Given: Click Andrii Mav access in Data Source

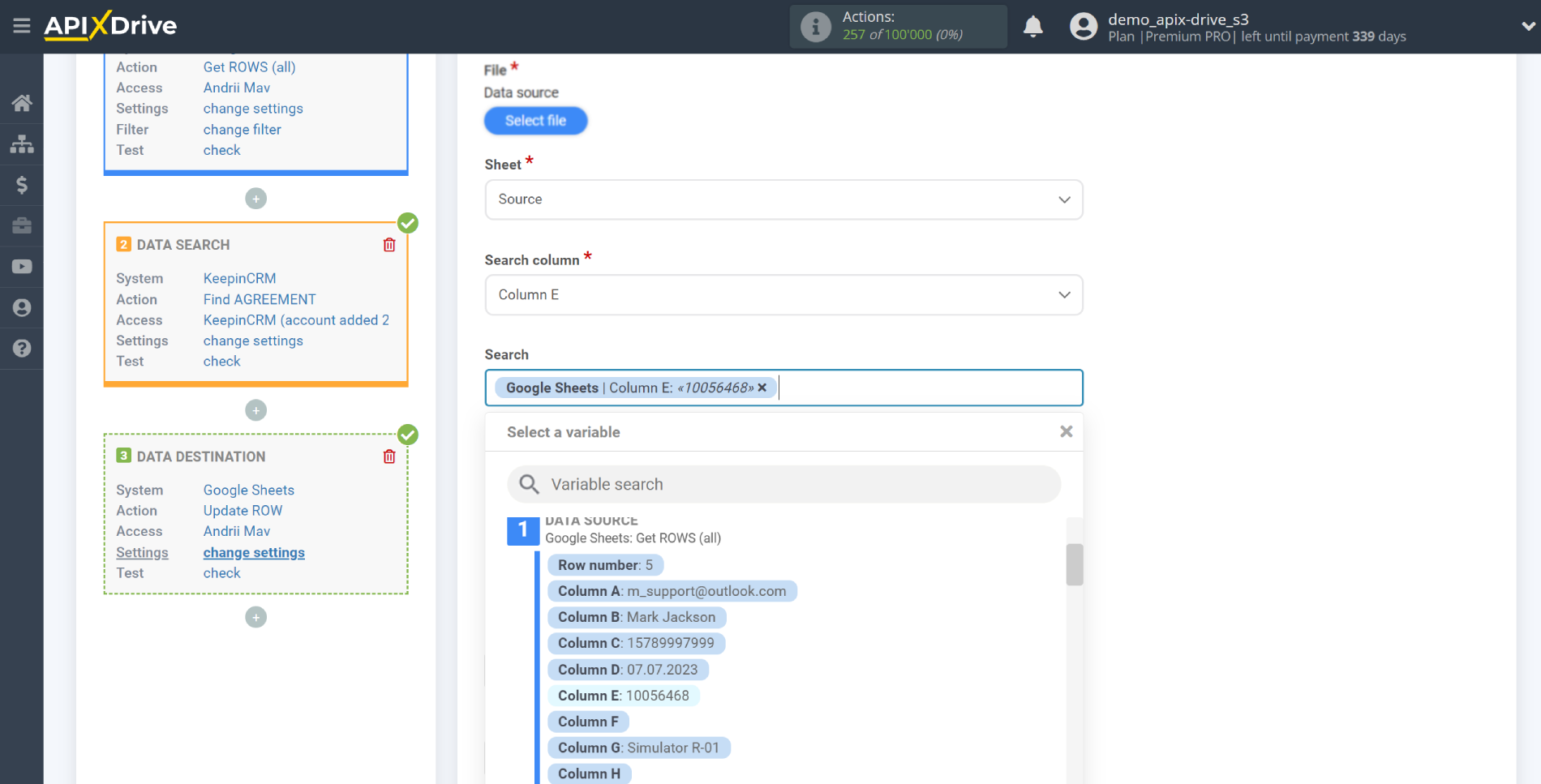Looking at the screenshot, I should [x=237, y=88].
